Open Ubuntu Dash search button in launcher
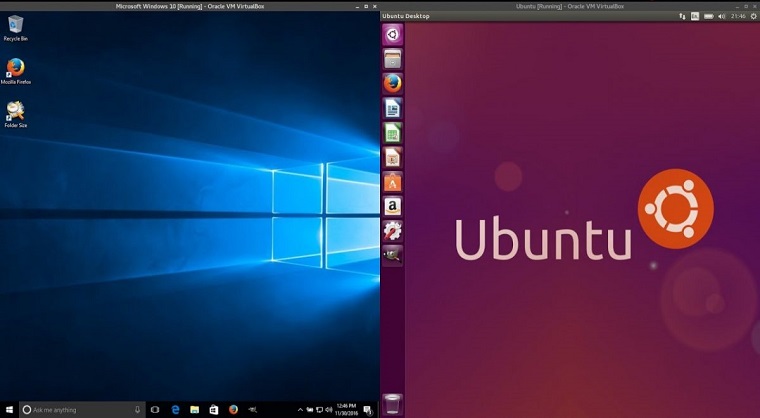Viewport: 760px width, 418px height. (393, 34)
